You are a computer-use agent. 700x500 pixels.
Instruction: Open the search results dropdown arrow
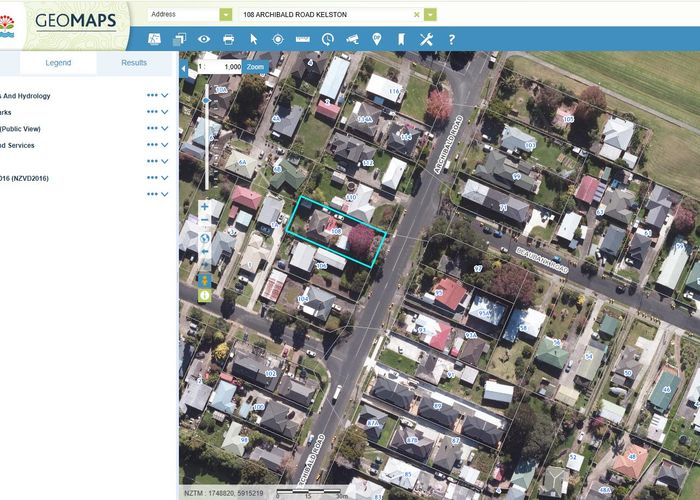430,14
